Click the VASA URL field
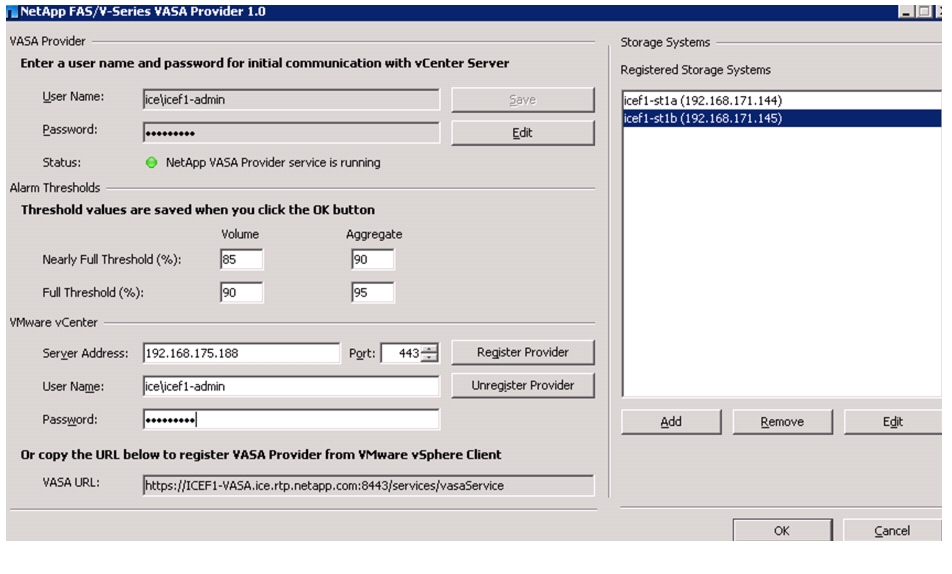This screenshot has height=574, width=952. [x=369, y=485]
